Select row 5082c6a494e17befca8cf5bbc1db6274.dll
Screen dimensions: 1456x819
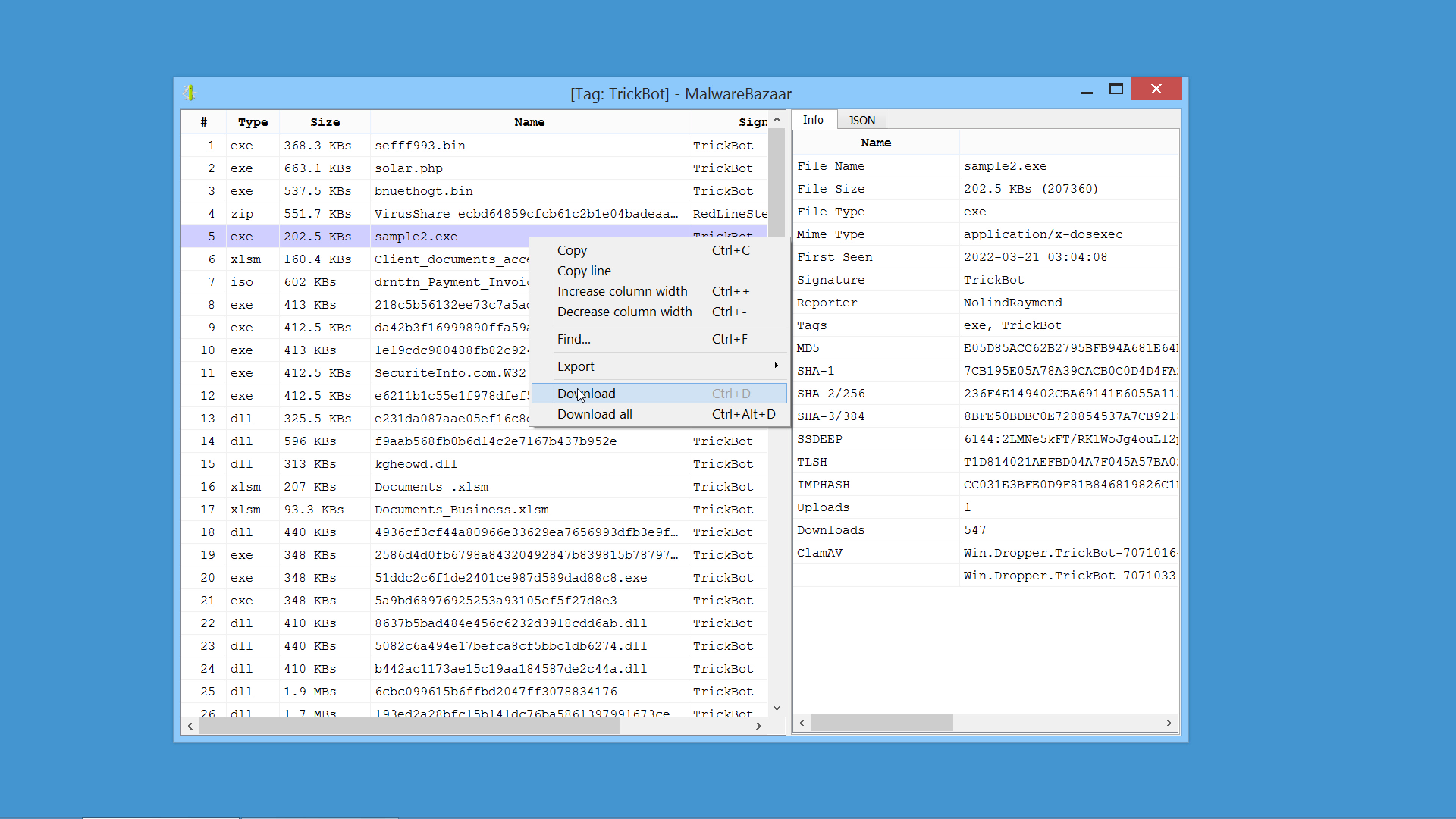[x=475, y=646]
